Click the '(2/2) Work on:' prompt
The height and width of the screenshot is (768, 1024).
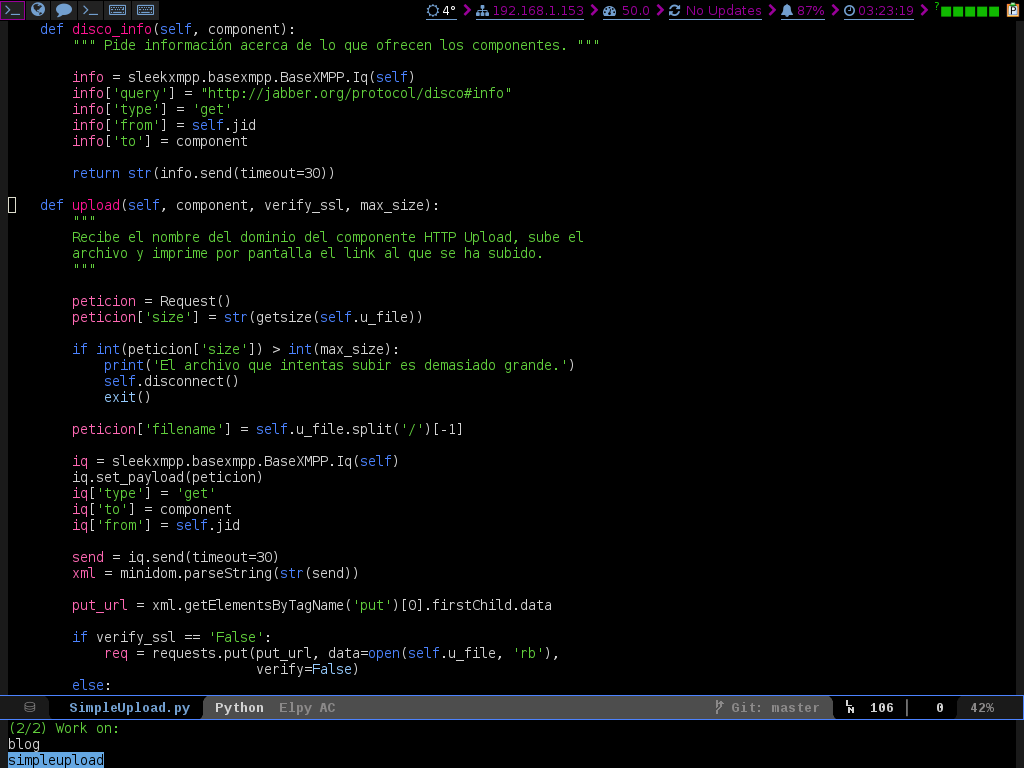pyautogui.click(x=63, y=728)
